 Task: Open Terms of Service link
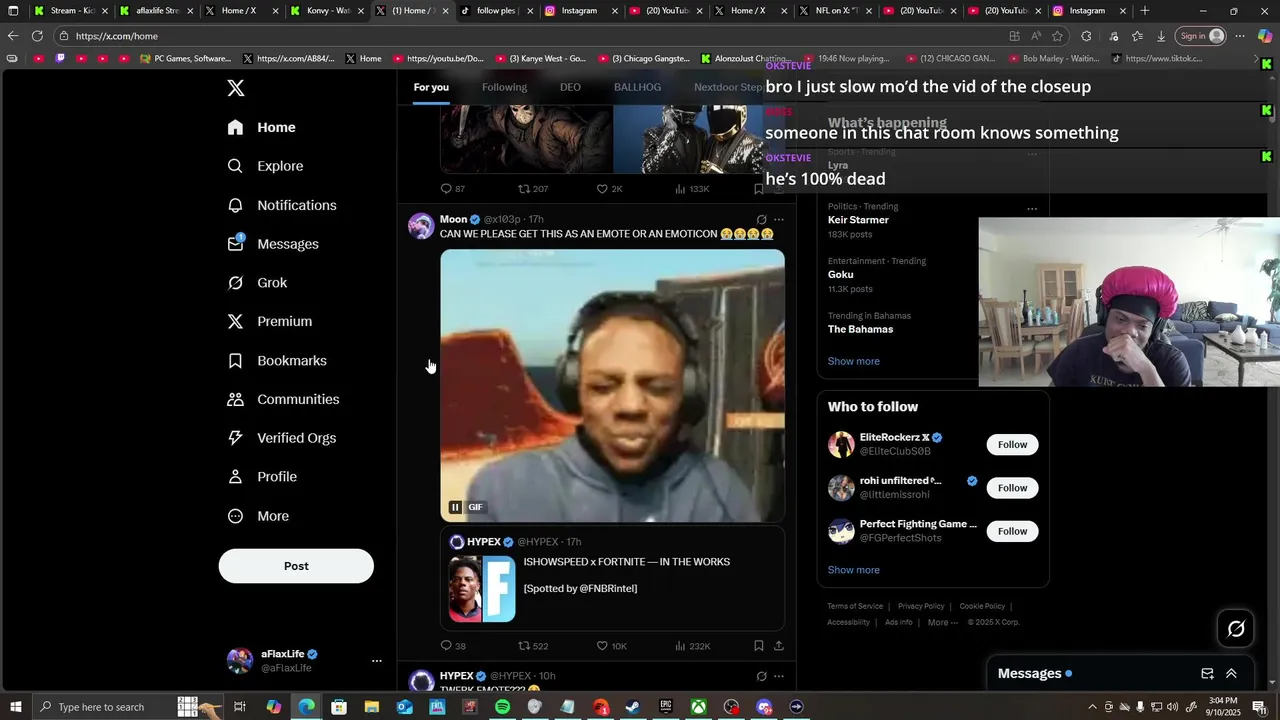pyautogui.click(x=855, y=606)
